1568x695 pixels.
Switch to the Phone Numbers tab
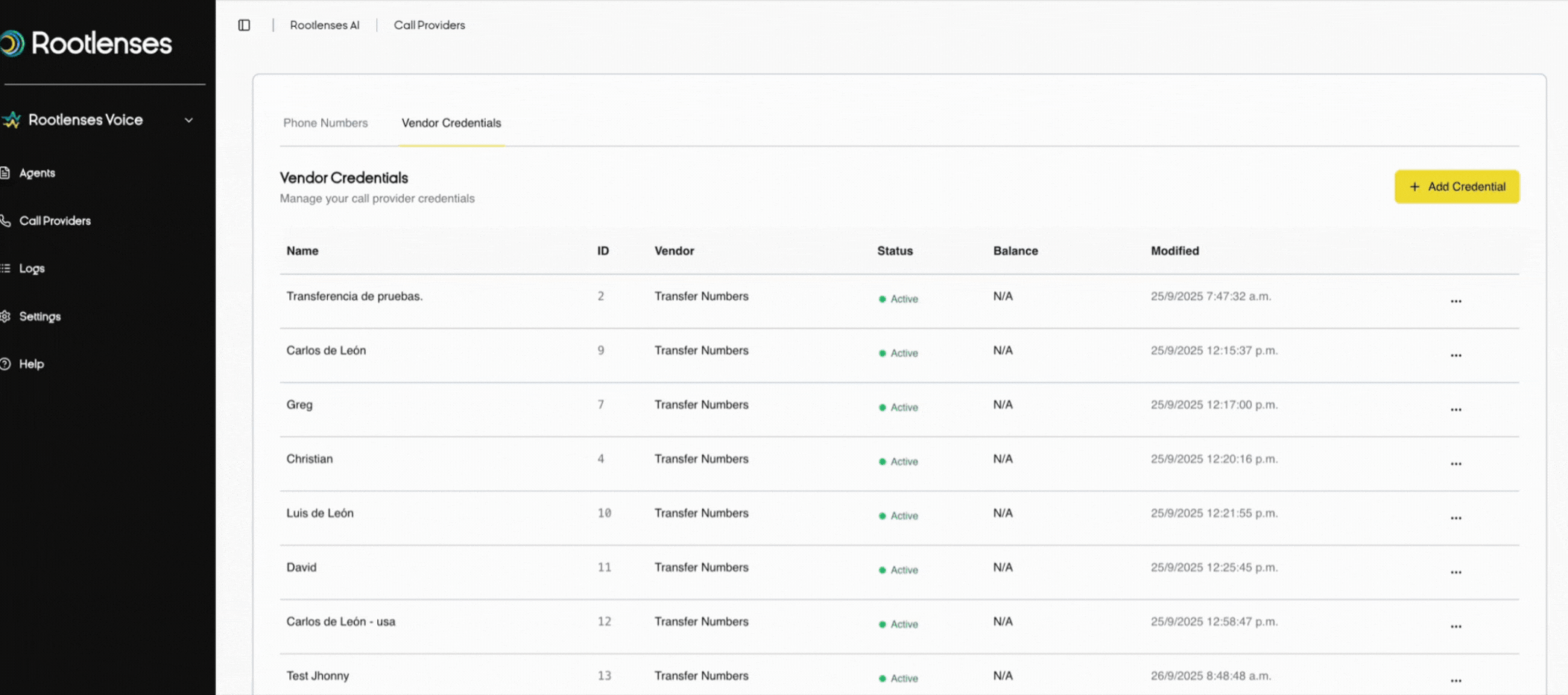325,123
